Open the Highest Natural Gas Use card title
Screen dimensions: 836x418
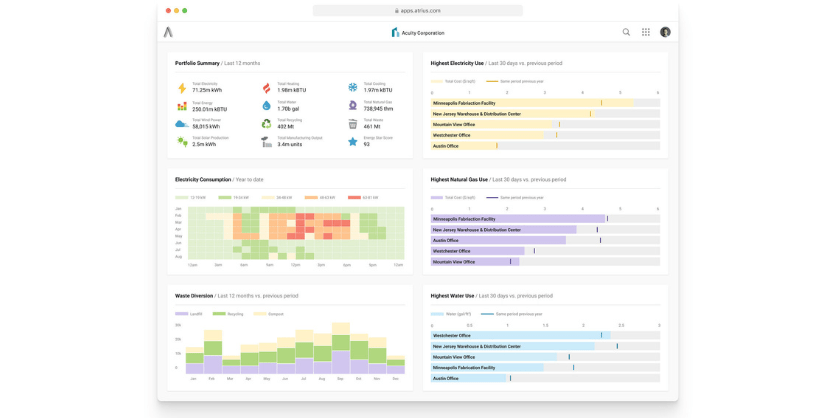(x=459, y=180)
